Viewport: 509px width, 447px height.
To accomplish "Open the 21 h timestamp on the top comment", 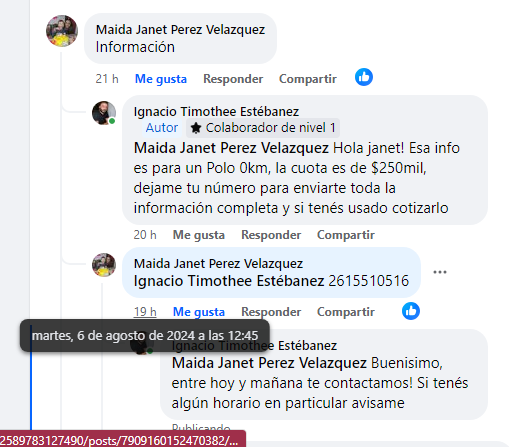I will tap(107, 79).
